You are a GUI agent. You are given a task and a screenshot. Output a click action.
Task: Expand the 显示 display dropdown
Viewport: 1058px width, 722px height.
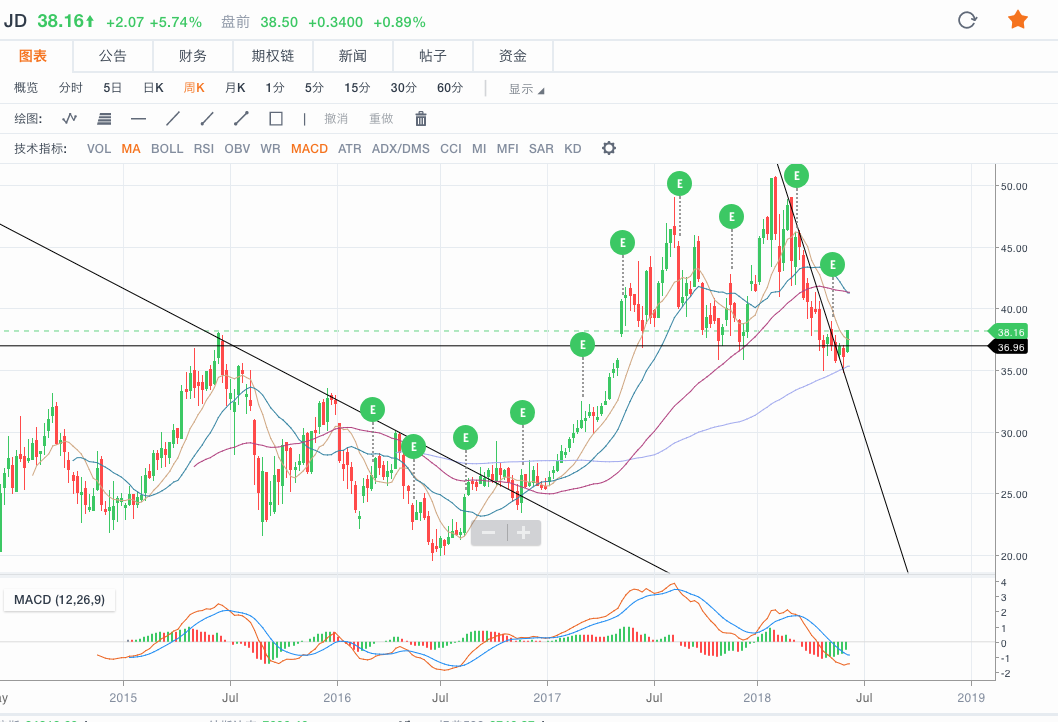point(526,89)
